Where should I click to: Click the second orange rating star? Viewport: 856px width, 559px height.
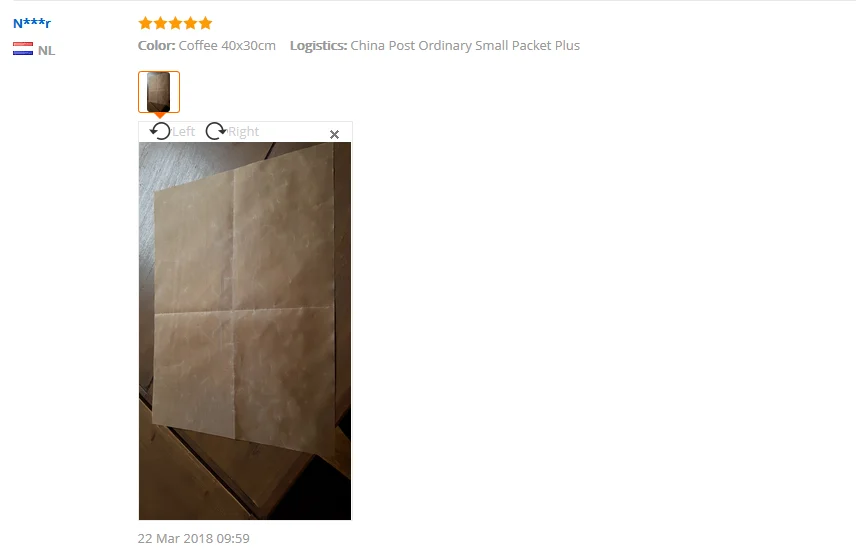160,23
